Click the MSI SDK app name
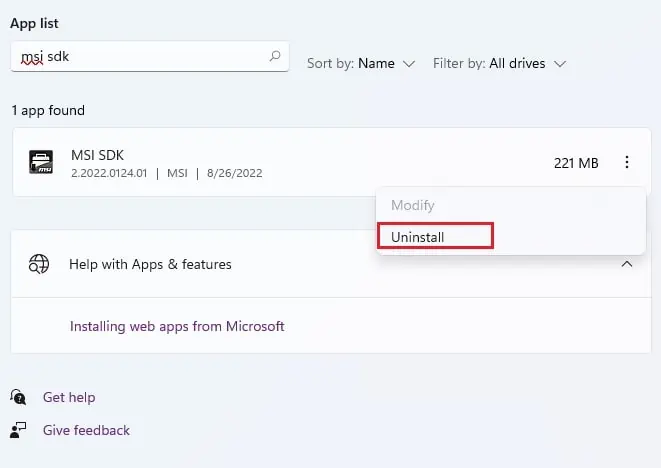This screenshot has width=661, height=468. coord(98,155)
